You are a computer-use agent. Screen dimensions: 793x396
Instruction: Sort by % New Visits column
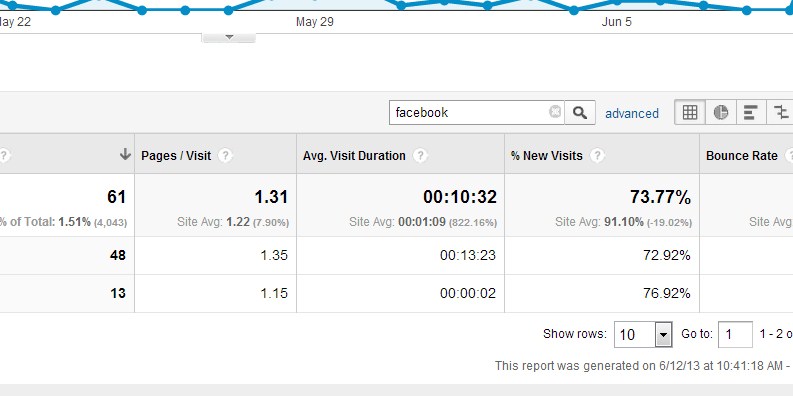click(547, 156)
